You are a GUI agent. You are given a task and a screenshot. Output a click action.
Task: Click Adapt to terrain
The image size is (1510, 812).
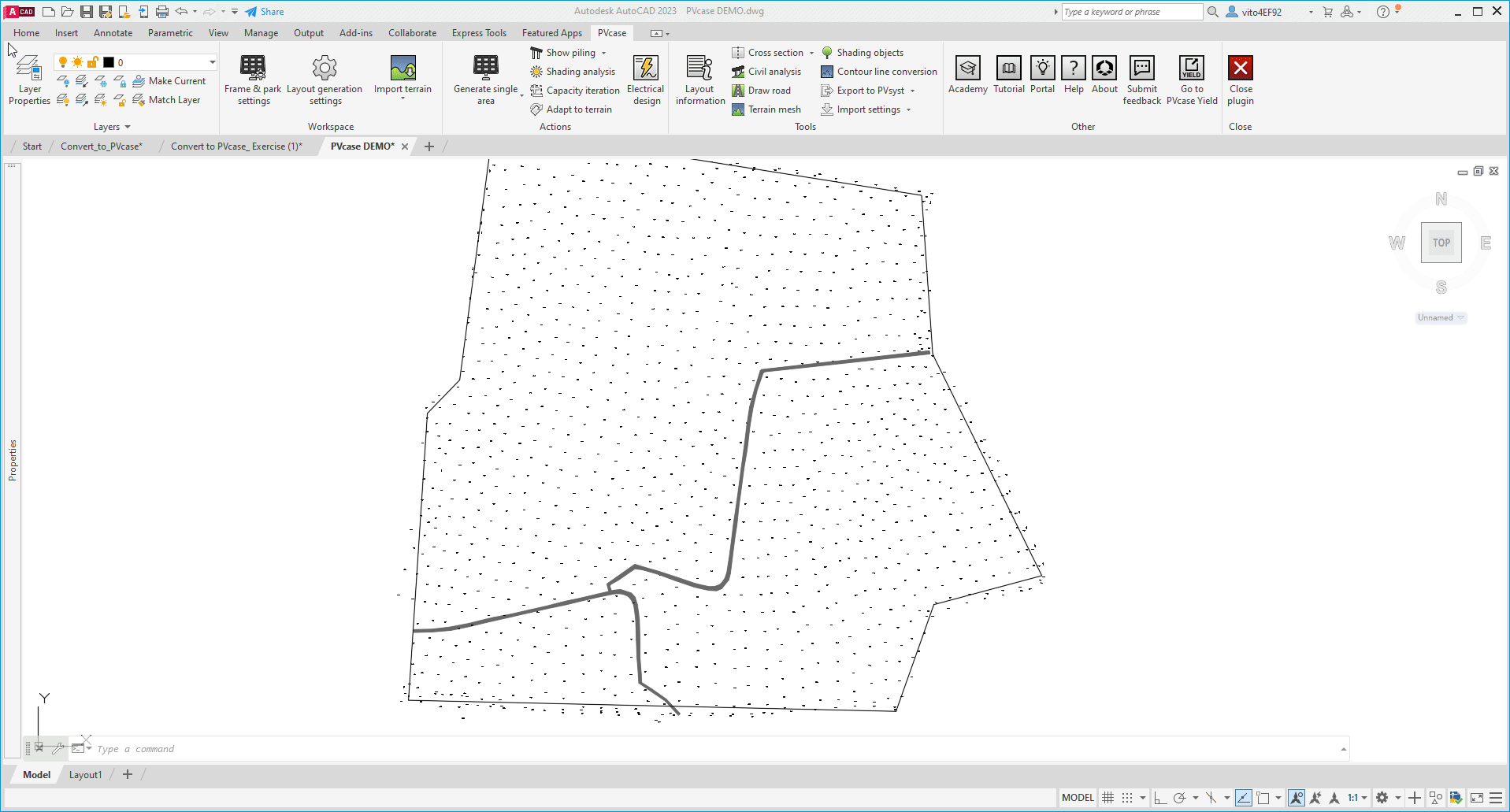pos(571,109)
